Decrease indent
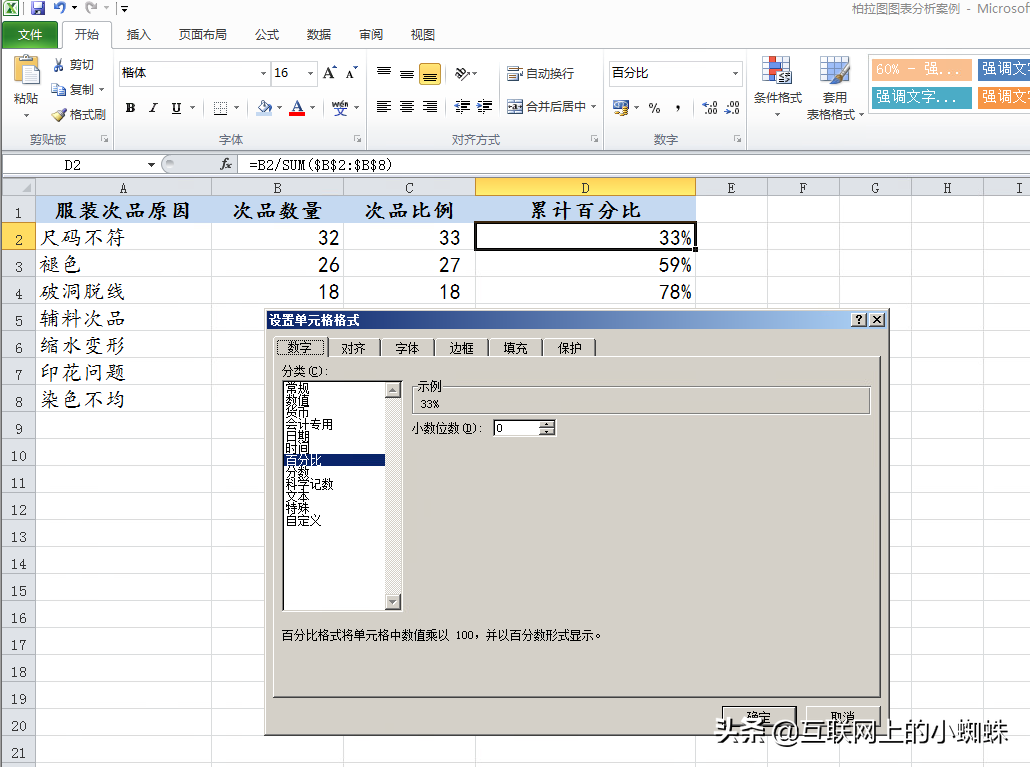The width and height of the screenshot is (1030, 767). coord(462,106)
